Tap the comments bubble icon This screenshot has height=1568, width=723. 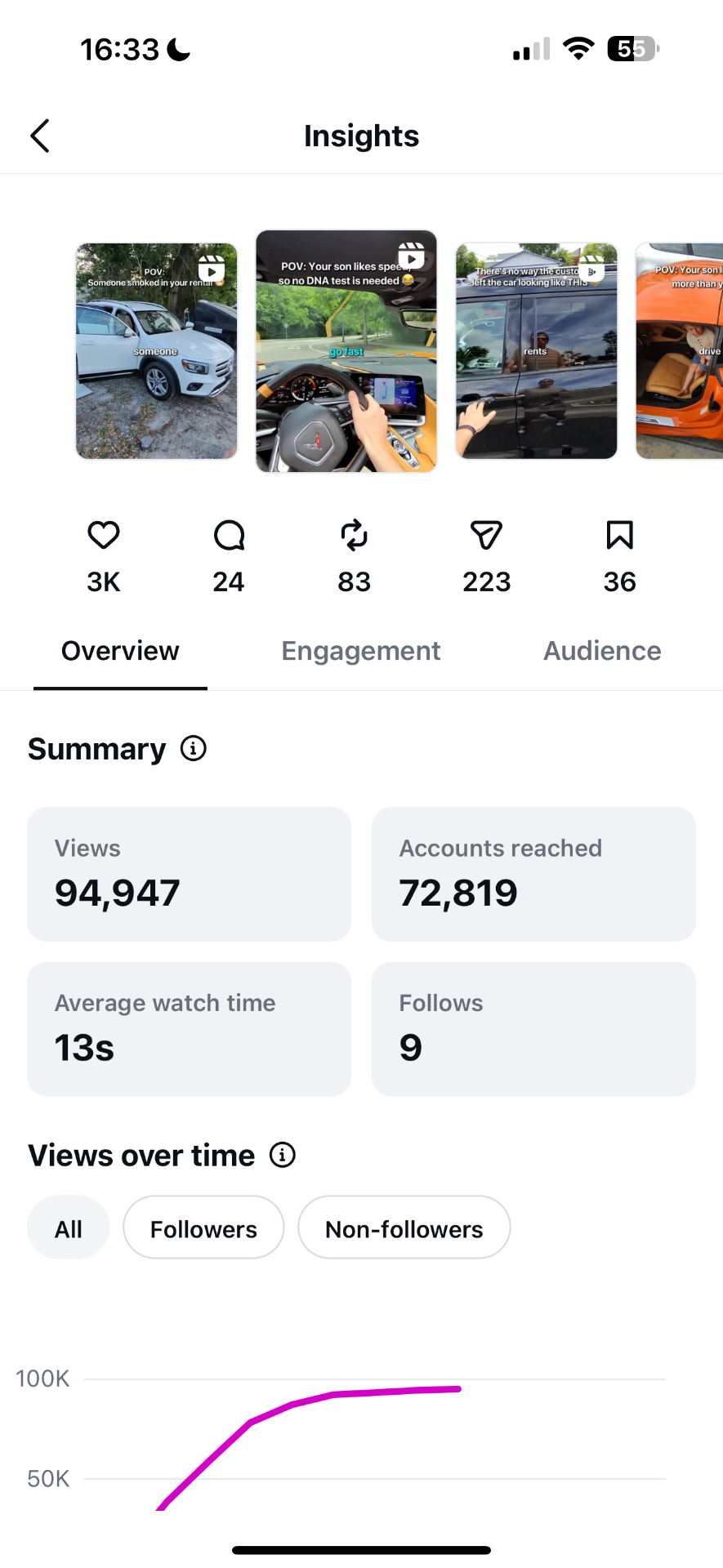(x=229, y=536)
